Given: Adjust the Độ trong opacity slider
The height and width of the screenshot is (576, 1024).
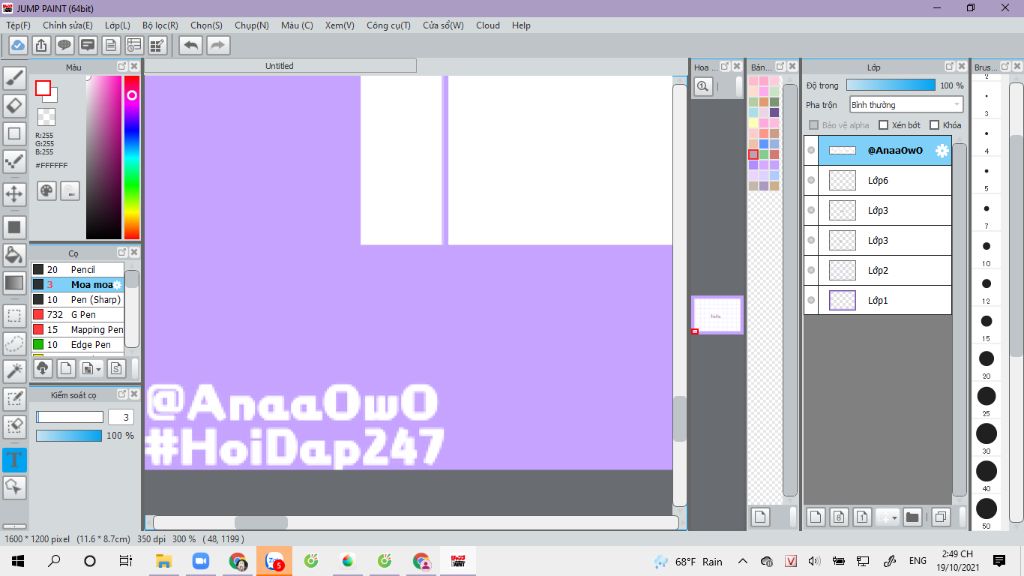Looking at the screenshot, I should coord(890,85).
